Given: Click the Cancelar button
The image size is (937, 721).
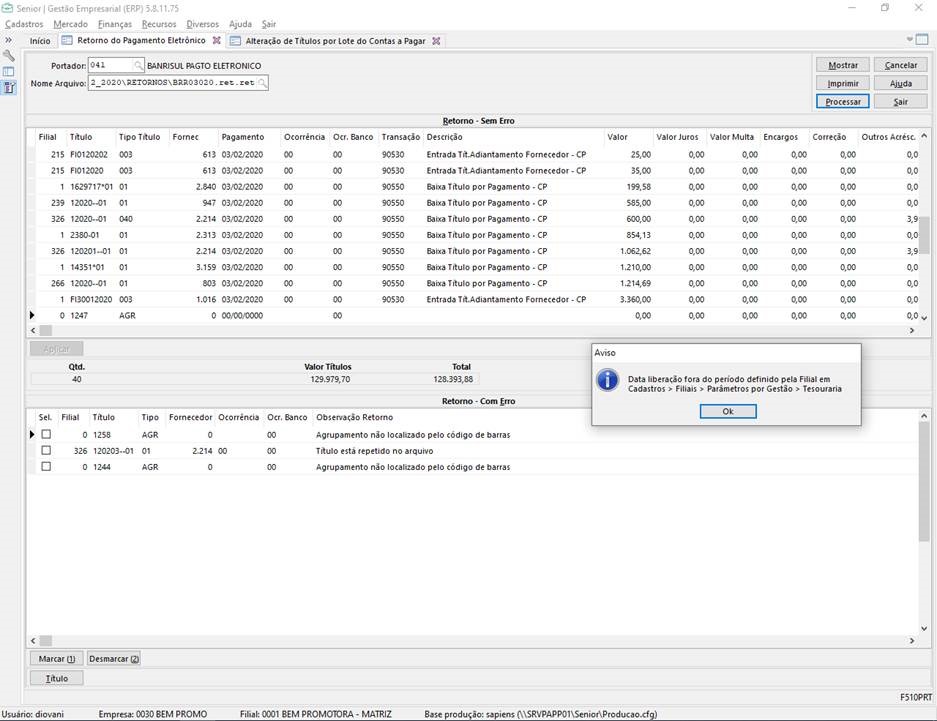Looking at the screenshot, I should (x=901, y=65).
